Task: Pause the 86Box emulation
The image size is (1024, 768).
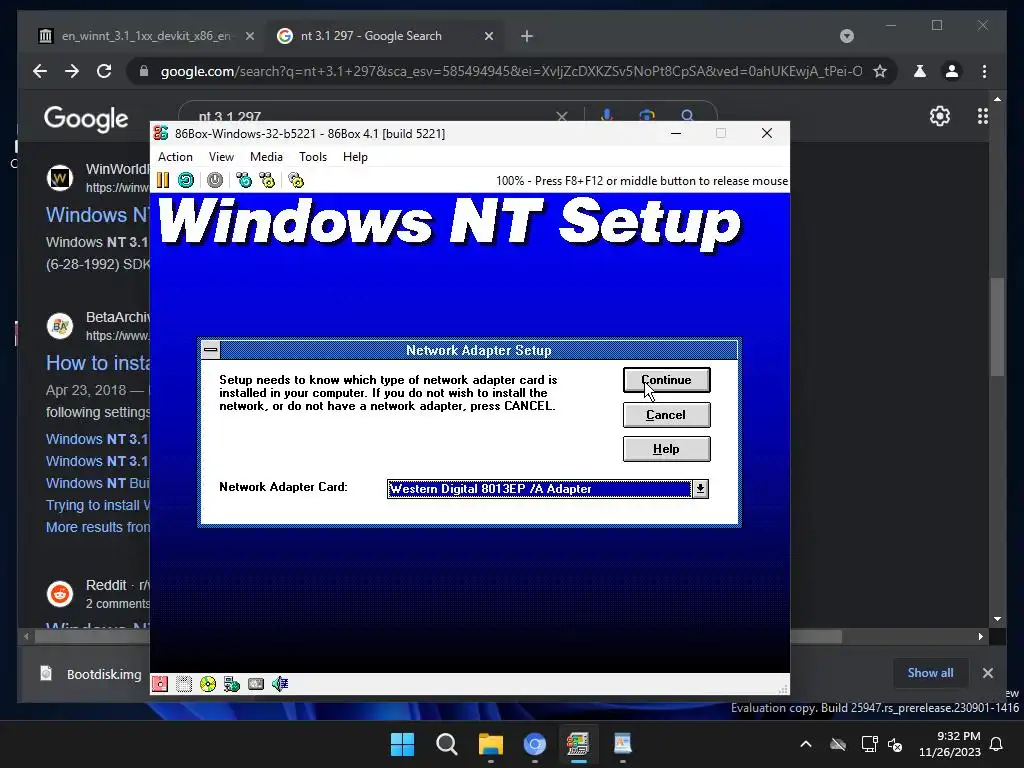Action: [x=163, y=180]
